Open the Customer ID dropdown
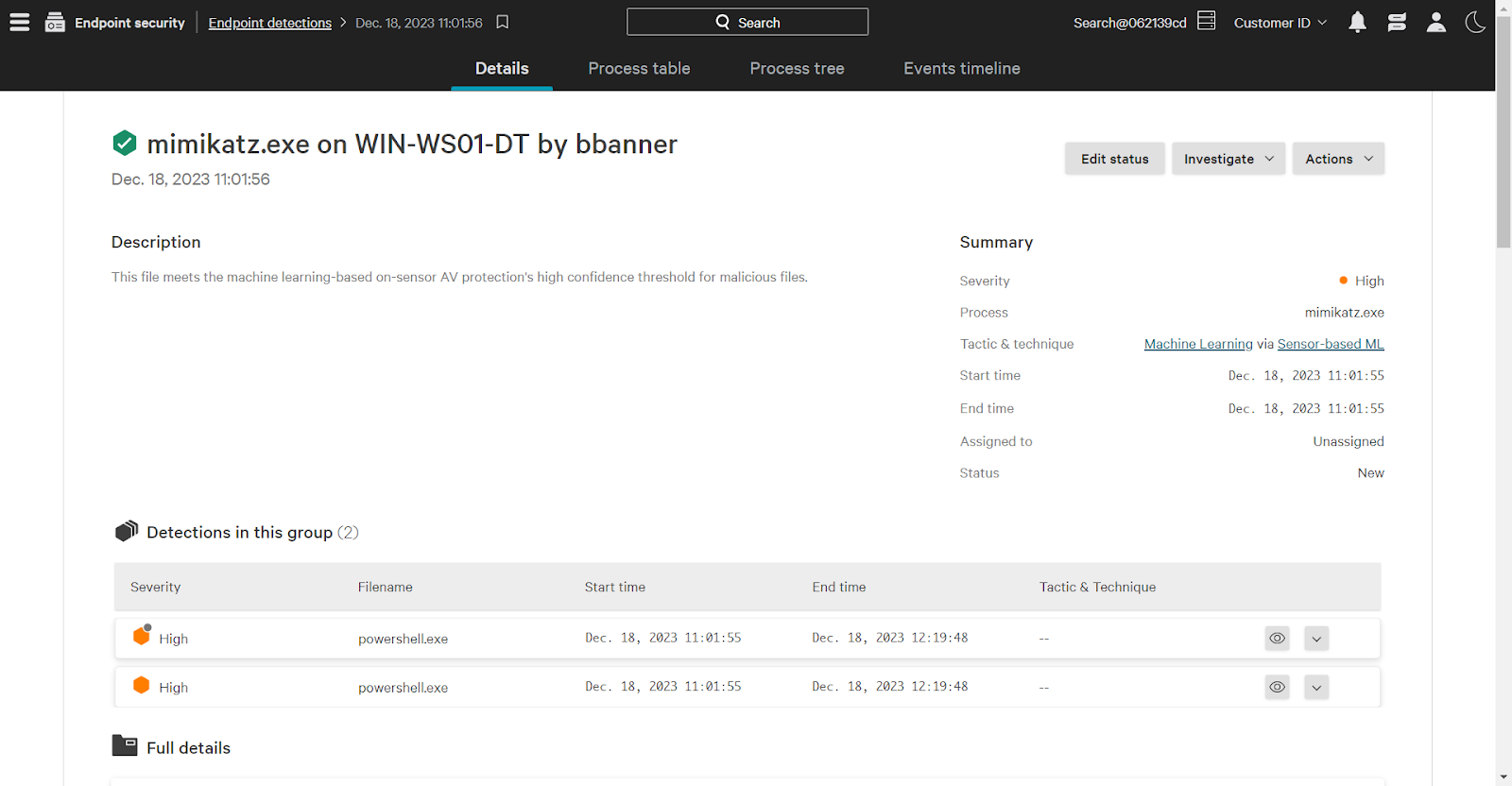This screenshot has height=786, width=1512. (1280, 23)
